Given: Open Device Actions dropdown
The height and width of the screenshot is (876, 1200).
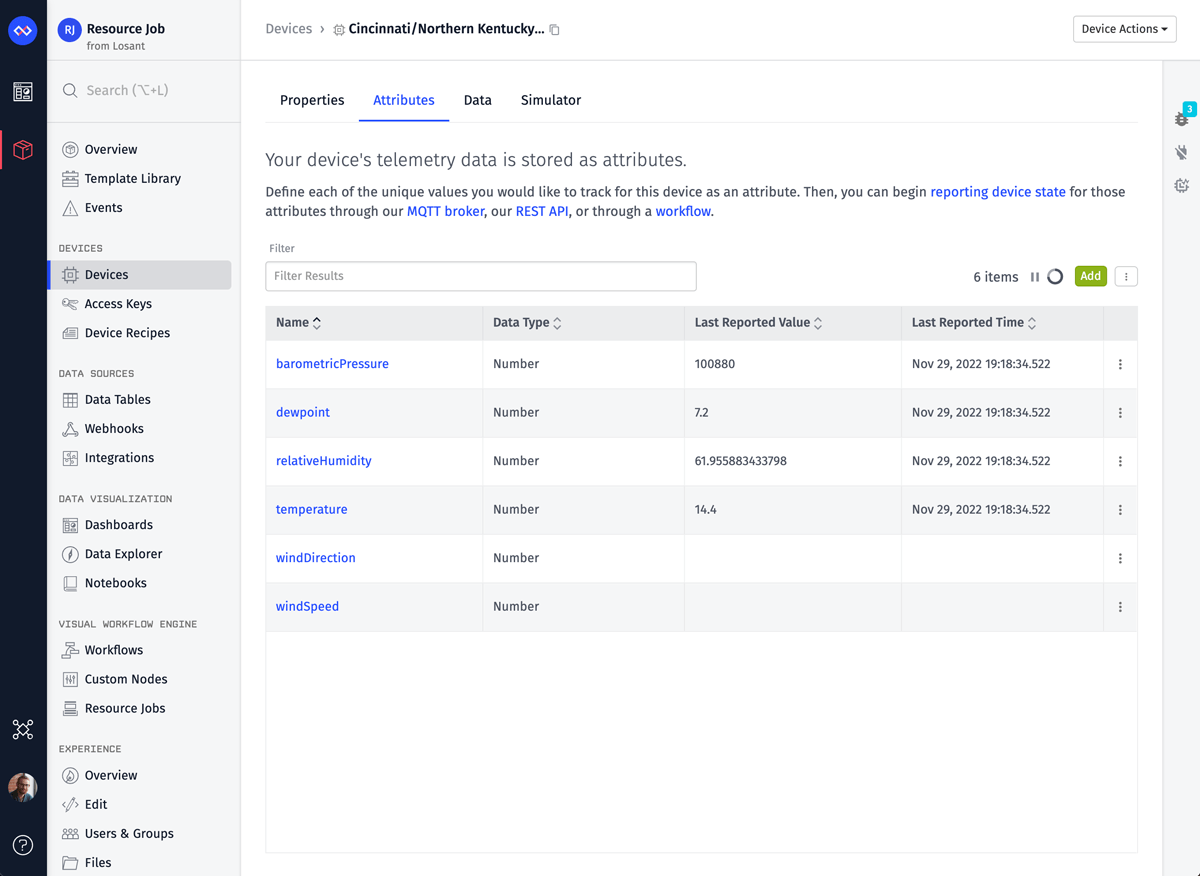Looking at the screenshot, I should click(x=1124, y=29).
